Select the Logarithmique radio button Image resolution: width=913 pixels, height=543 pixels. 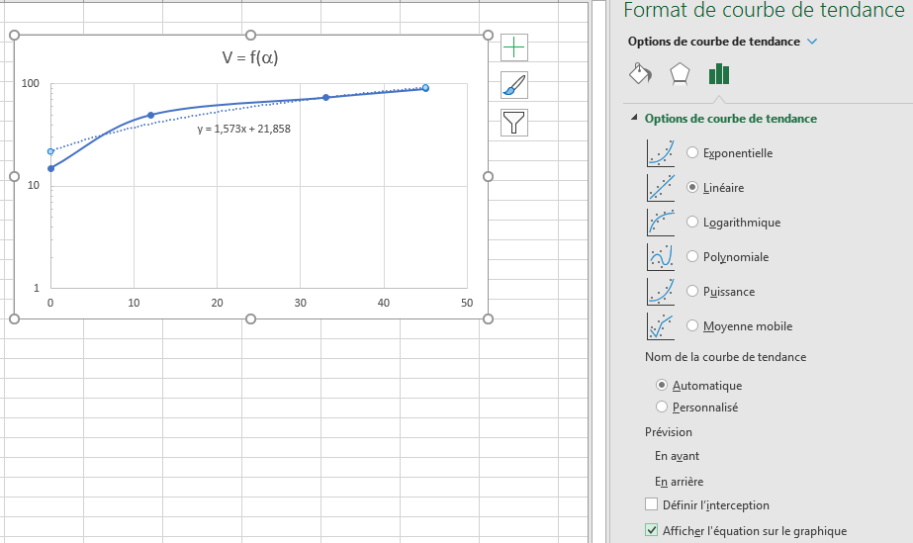tap(693, 222)
